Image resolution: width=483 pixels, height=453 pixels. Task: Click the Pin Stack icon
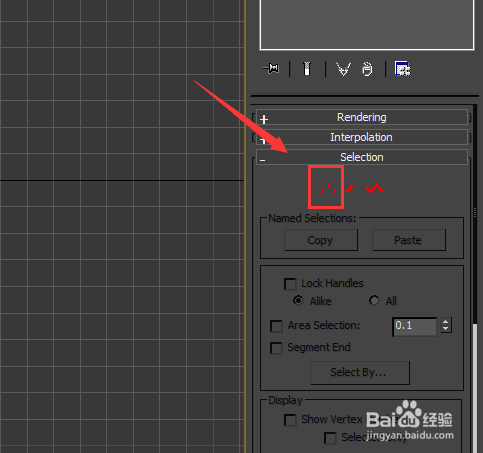click(x=272, y=69)
